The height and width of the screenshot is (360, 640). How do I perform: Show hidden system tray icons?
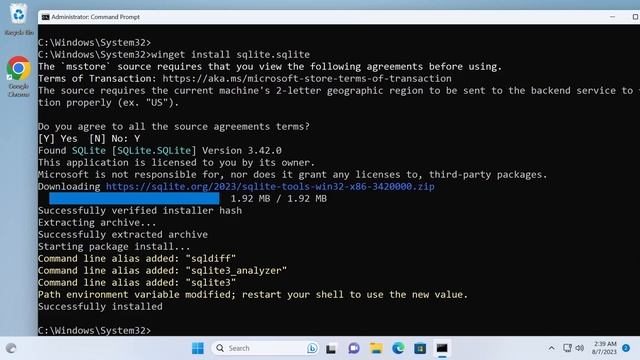tap(551, 348)
